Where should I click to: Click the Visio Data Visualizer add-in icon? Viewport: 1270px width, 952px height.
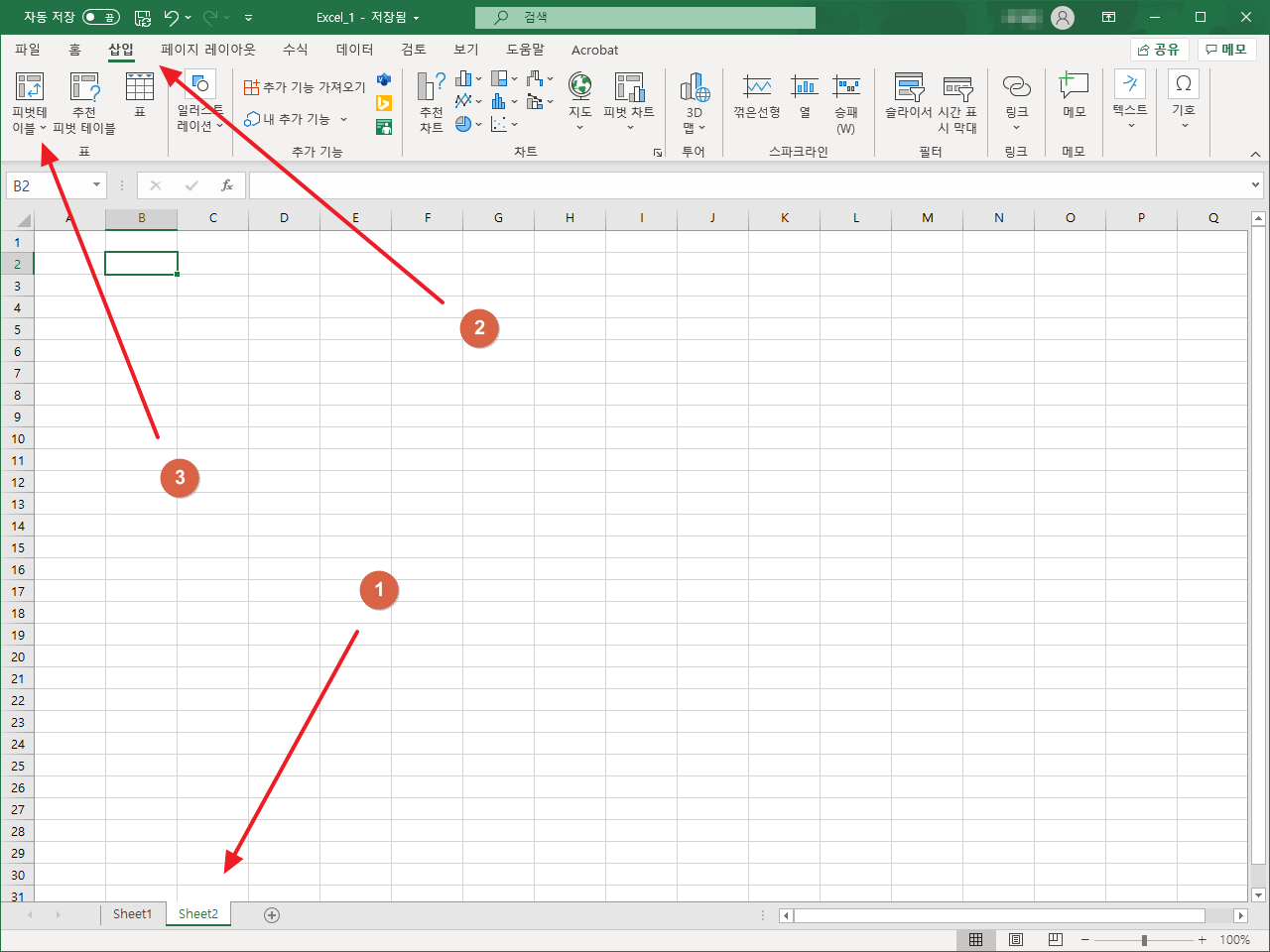click(x=384, y=80)
